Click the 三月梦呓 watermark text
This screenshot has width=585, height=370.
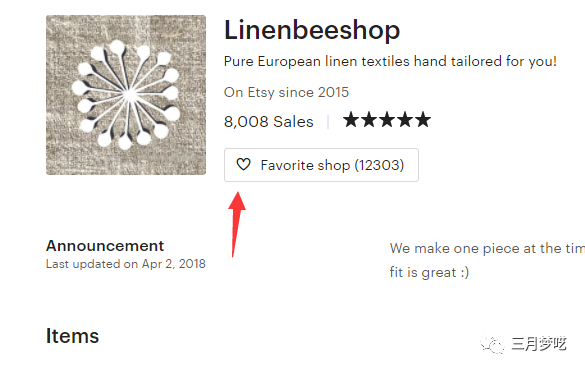click(x=539, y=344)
